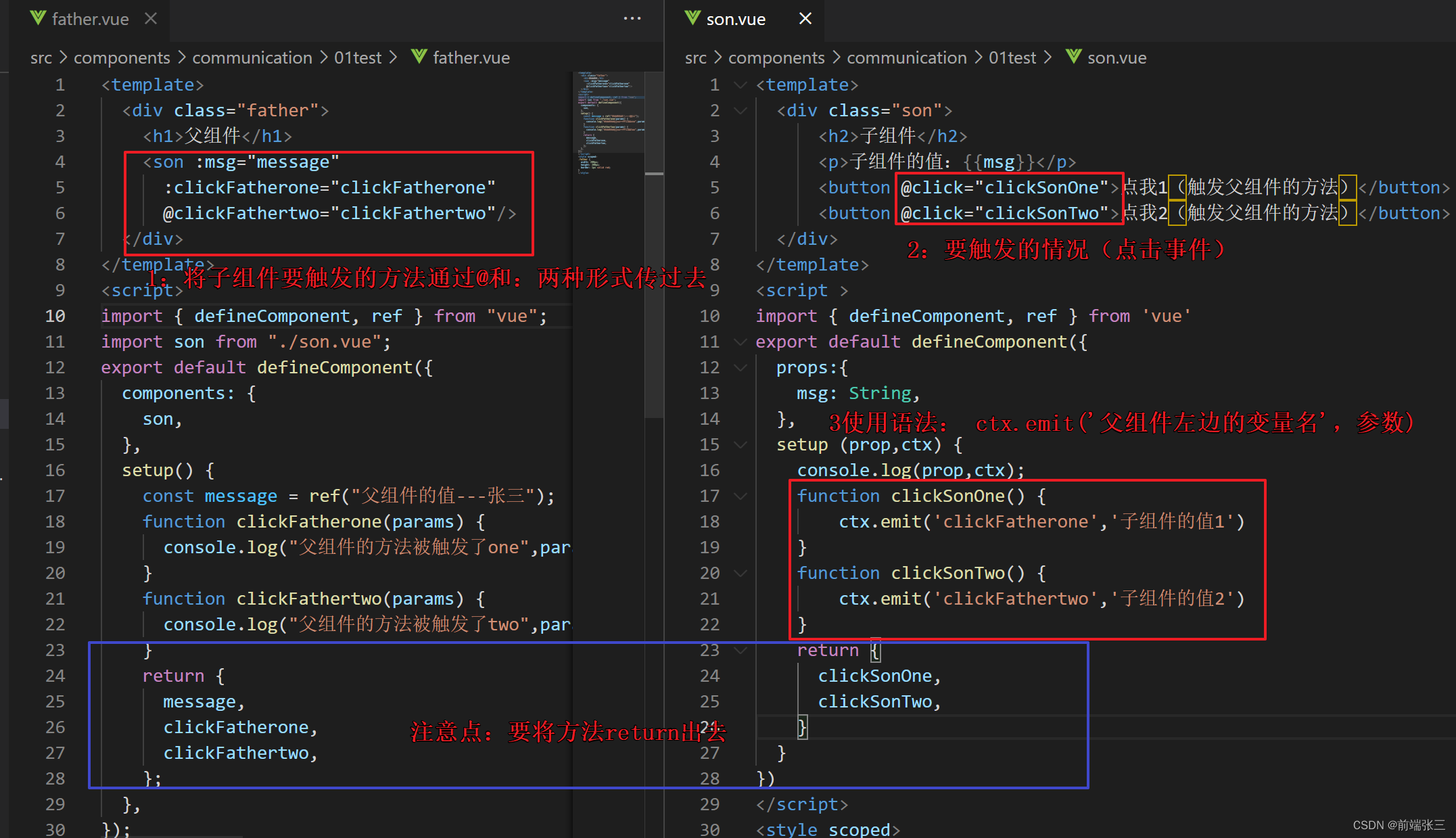
Task: Click the Vue icon in father.vue breadcrumb
Action: point(419,57)
